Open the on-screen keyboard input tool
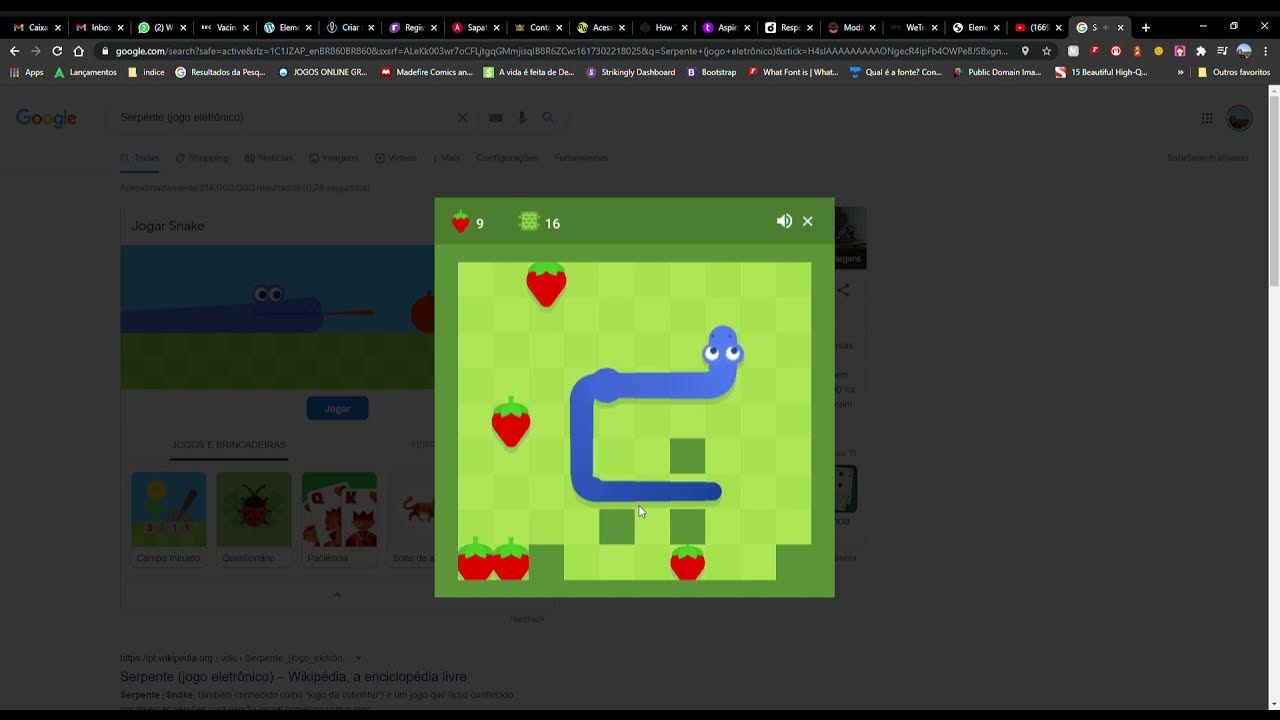Image resolution: width=1280 pixels, height=720 pixels. click(x=495, y=118)
